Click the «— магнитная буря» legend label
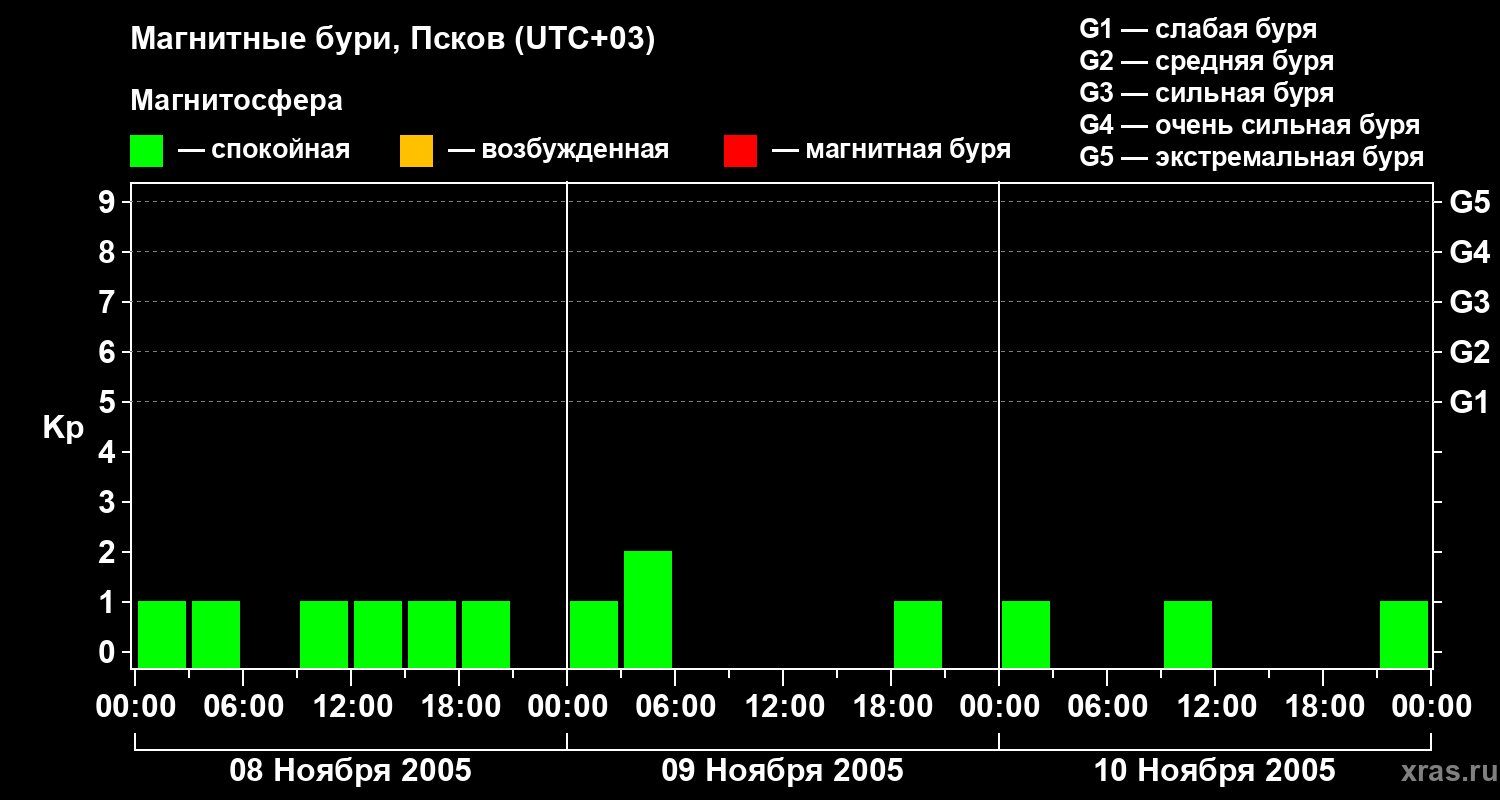 tap(892, 150)
